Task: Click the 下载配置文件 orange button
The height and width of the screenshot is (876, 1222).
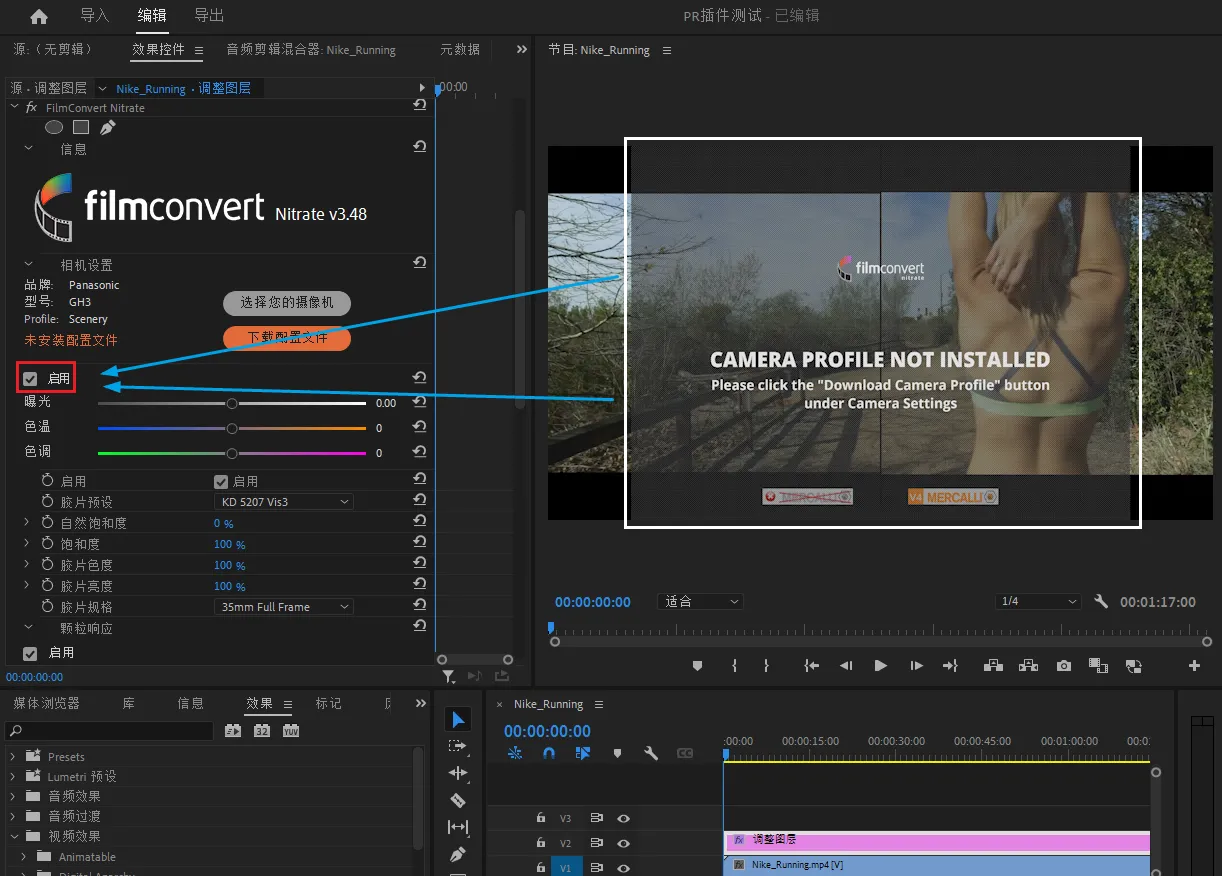Action: click(x=287, y=338)
